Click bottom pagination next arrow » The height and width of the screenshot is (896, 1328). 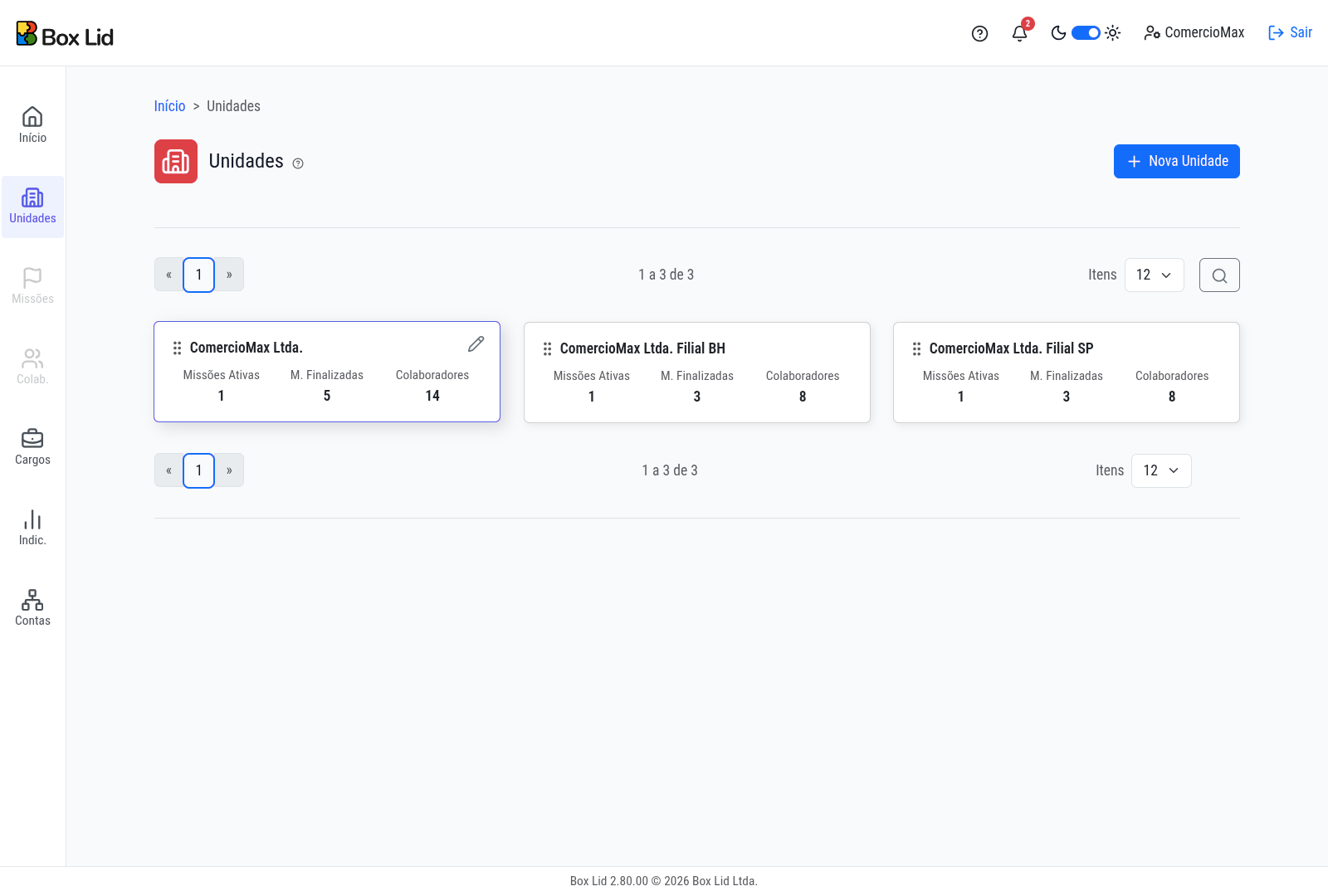[x=229, y=470]
